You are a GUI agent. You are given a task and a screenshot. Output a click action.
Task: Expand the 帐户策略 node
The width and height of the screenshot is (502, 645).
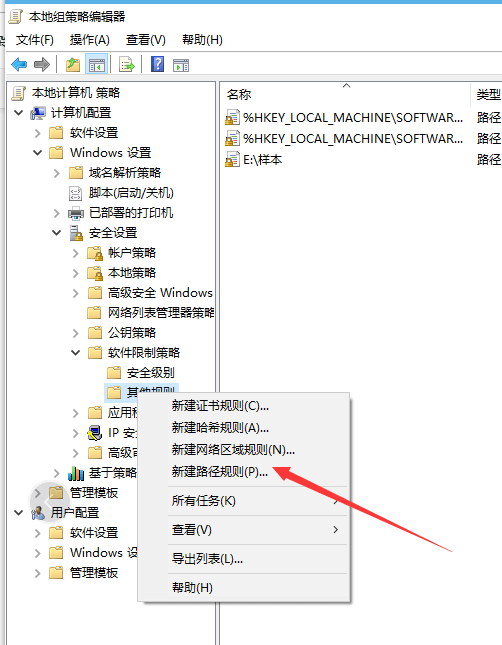point(76,253)
